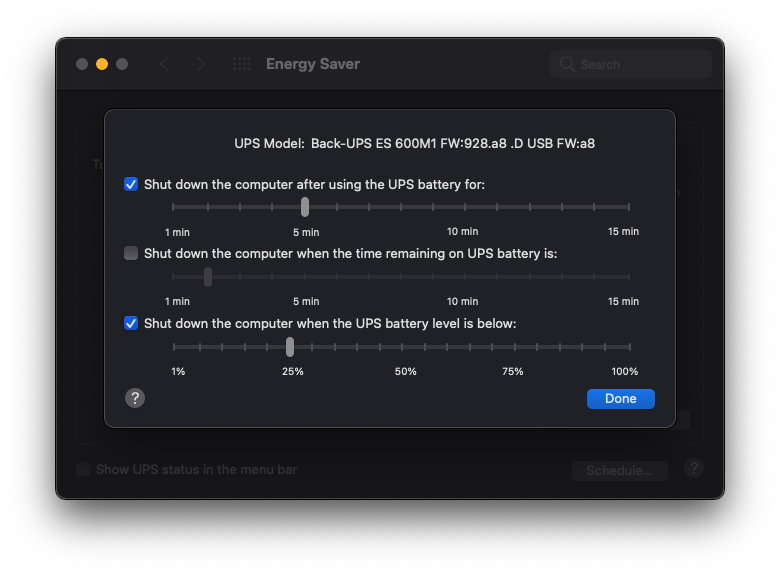The image size is (780, 573).
Task: Click the back navigation arrow in the toolbar
Action: pyautogui.click(x=165, y=64)
